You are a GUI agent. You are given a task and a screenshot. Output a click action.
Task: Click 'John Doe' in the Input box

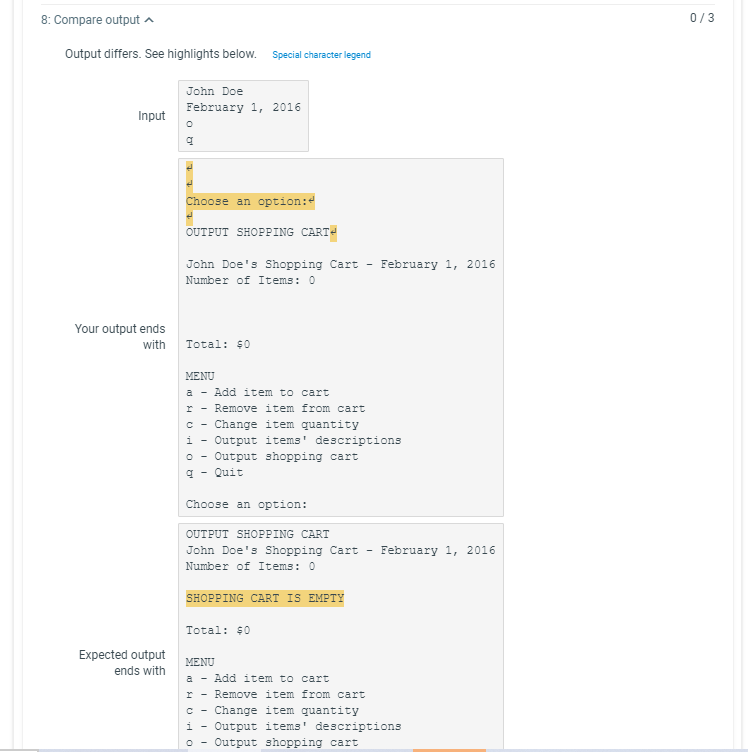click(x=214, y=91)
